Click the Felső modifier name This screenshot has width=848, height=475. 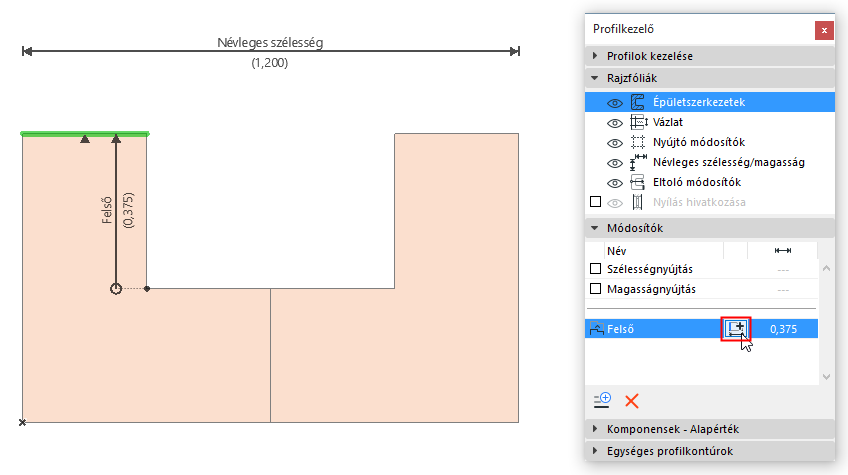click(x=620, y=329)
